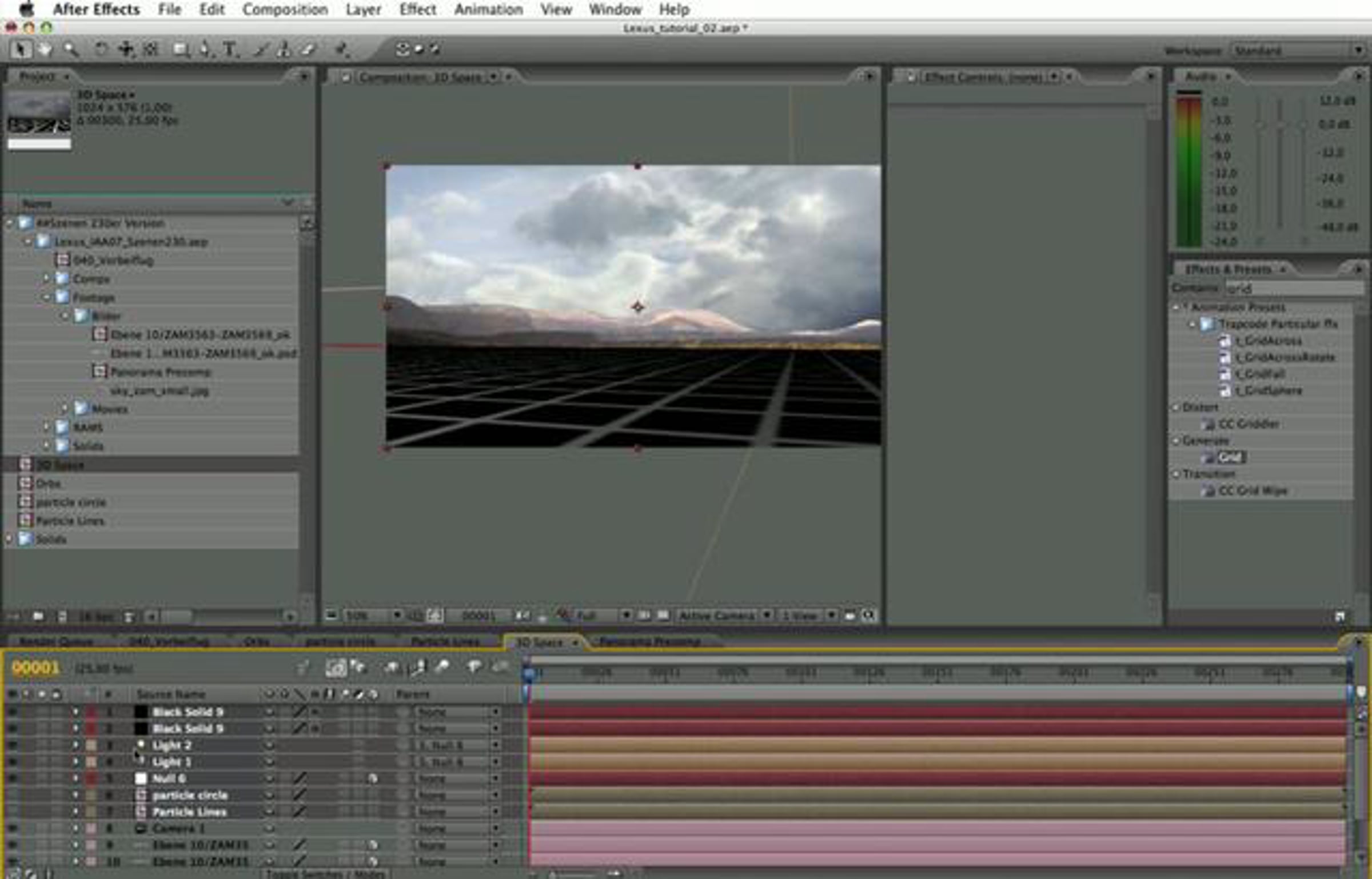Select the Puppet Pin tool
This screenshot has width=1372, height=879.
(342, 50)
